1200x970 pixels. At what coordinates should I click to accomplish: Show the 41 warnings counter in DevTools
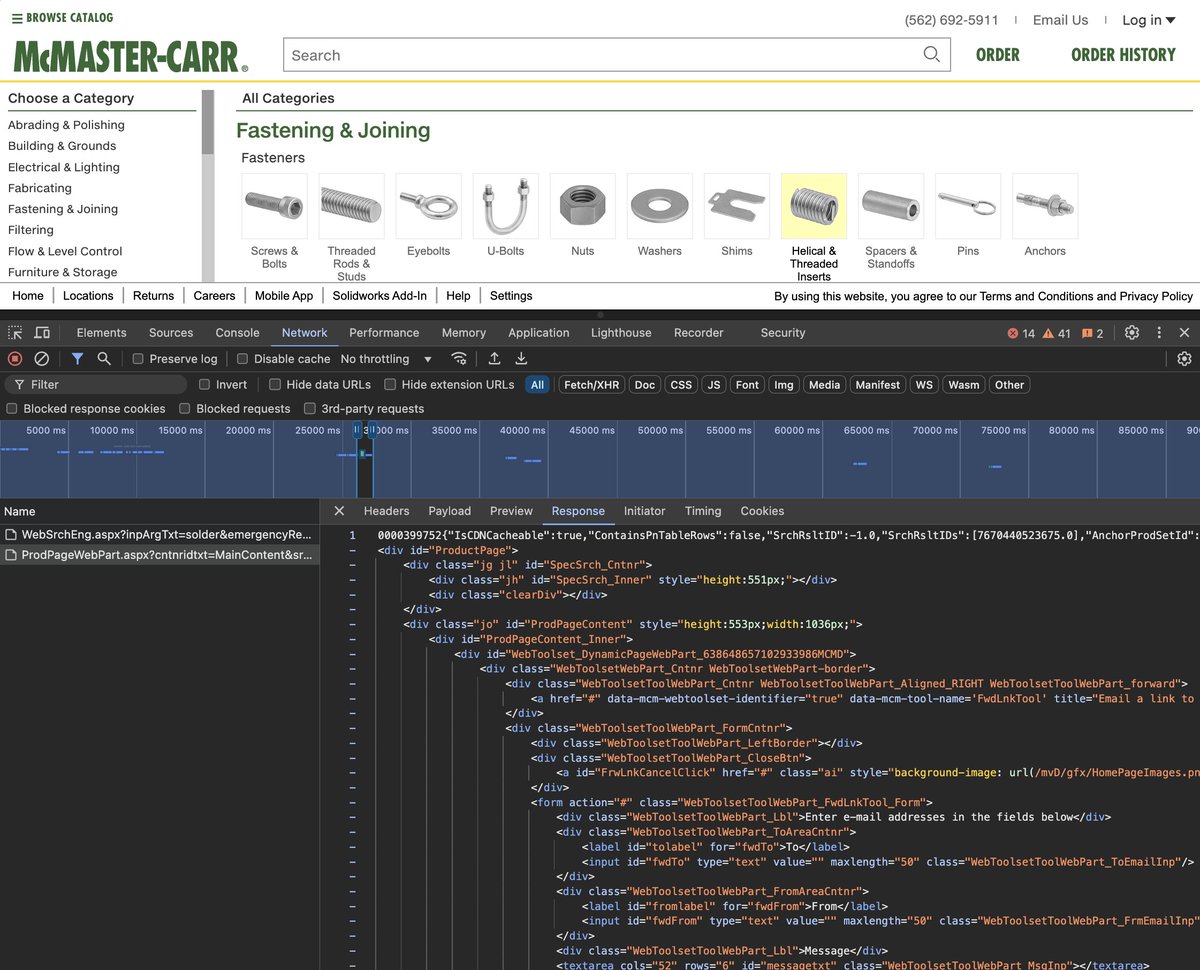(1057, 333)
